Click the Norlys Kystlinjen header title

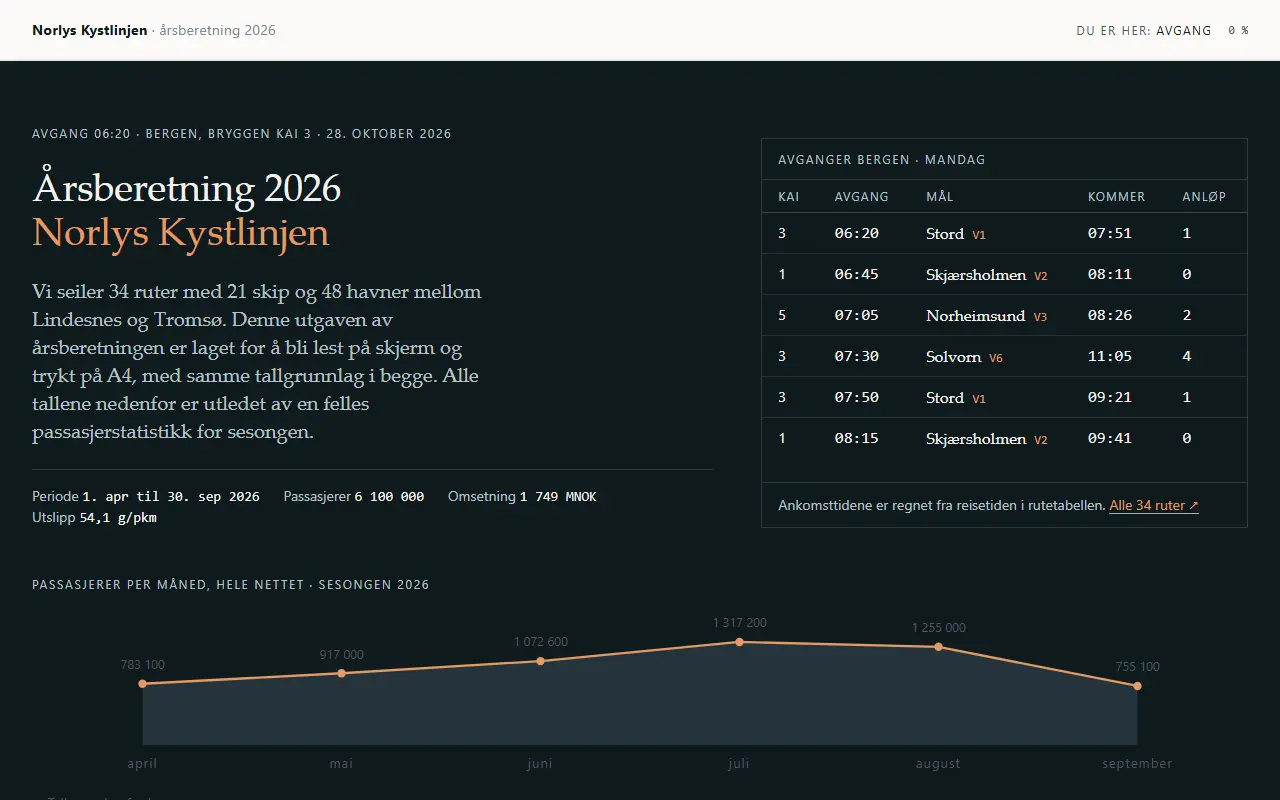point(90,30)
